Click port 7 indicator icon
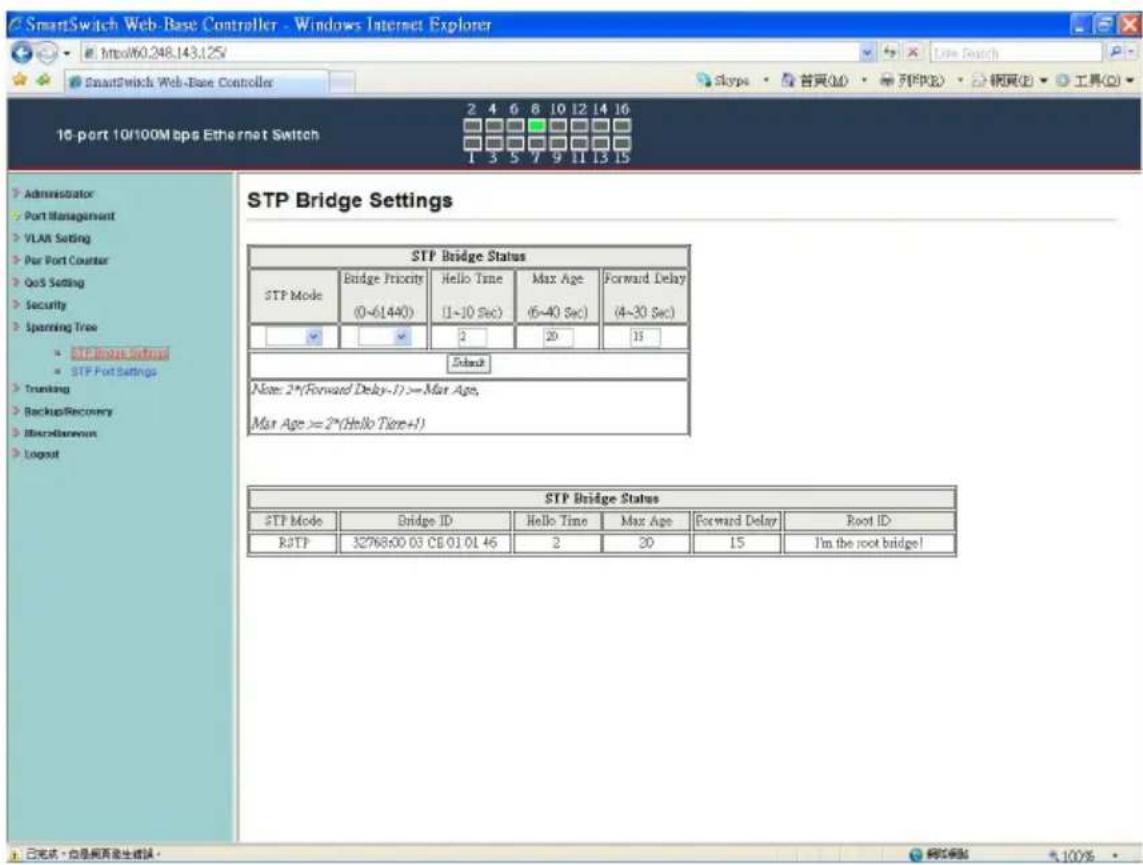The image size is (1143, 865). pyautogui.click(x=537, y=144)
